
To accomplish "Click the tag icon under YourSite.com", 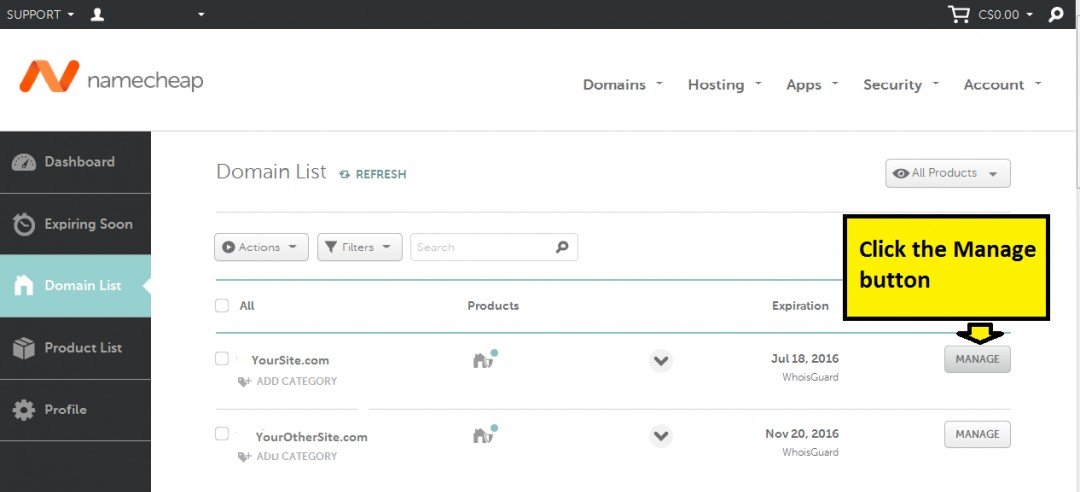I will [x=244, y=381].
